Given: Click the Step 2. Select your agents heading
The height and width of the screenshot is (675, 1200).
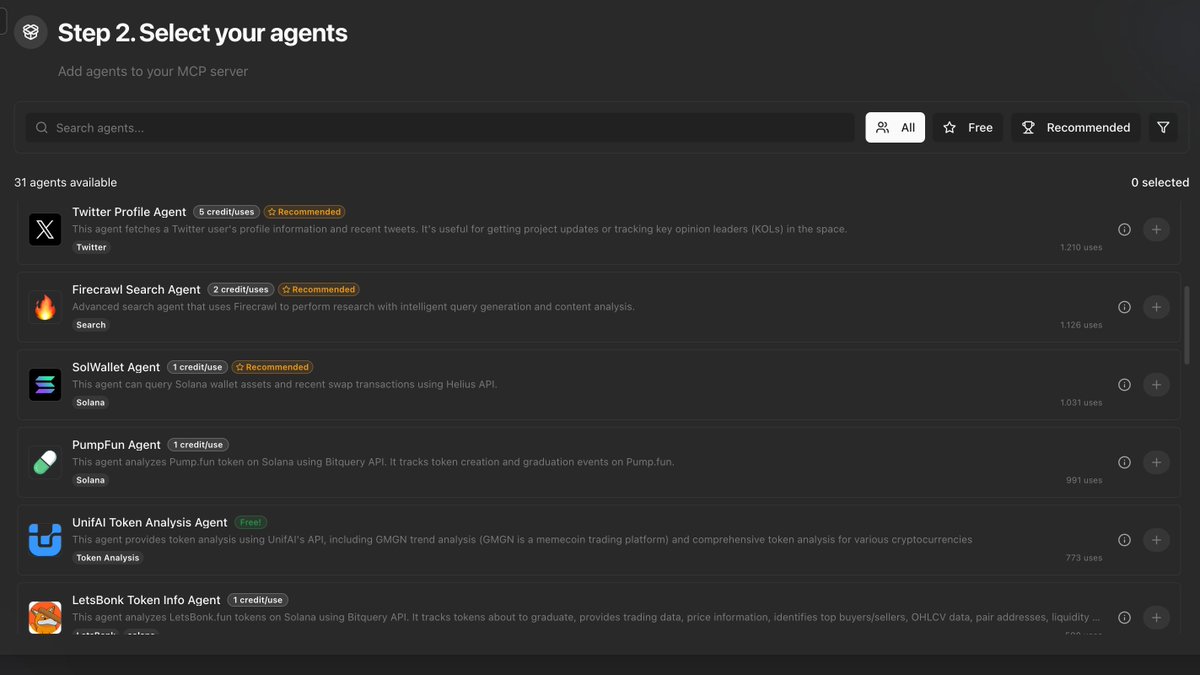Looking at the screenshot, I should [x=203, y=33].
